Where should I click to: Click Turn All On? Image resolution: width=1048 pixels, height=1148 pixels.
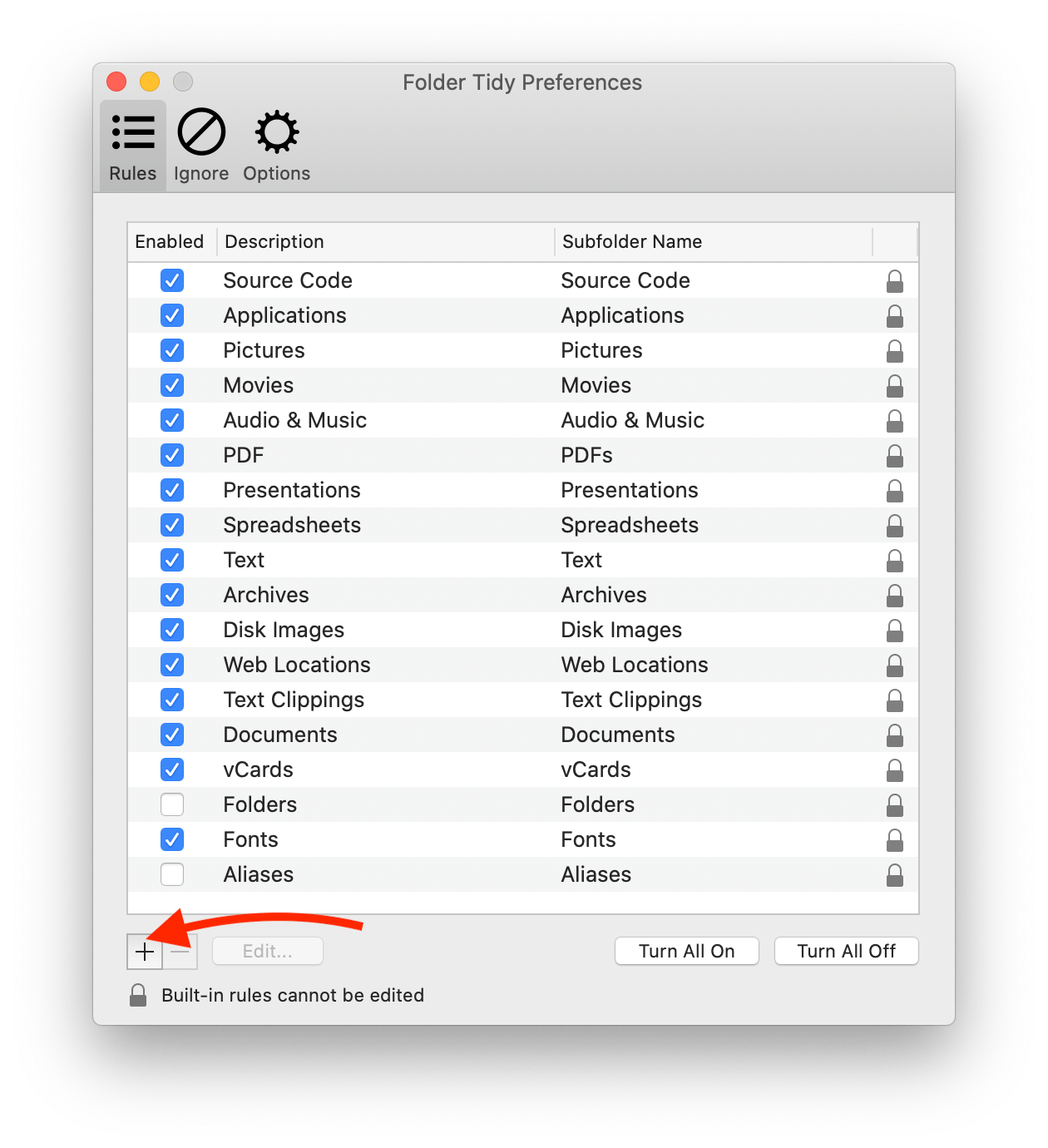point(687,951)
